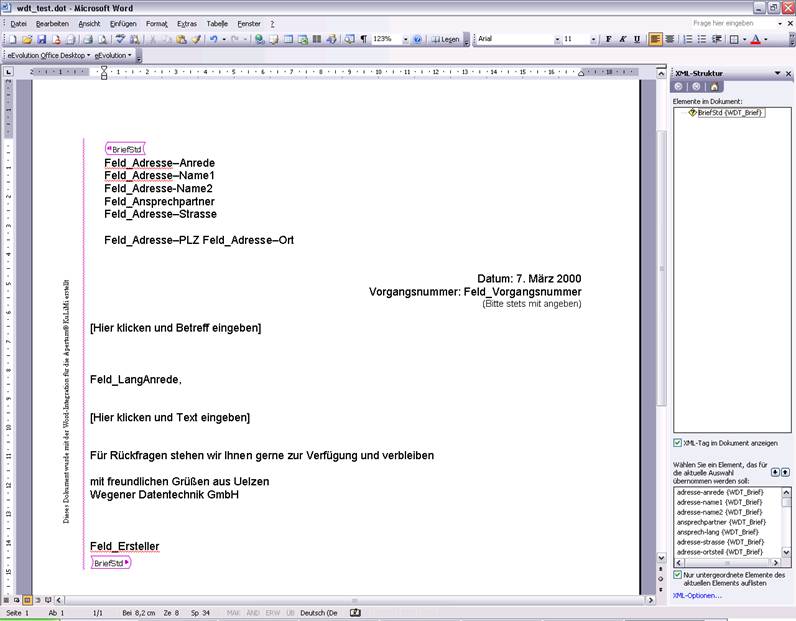The width and height of the screenshot is (796, 621).
Task: Apply outside border icon
Action: pyautogui.click(x=734, y=39)
